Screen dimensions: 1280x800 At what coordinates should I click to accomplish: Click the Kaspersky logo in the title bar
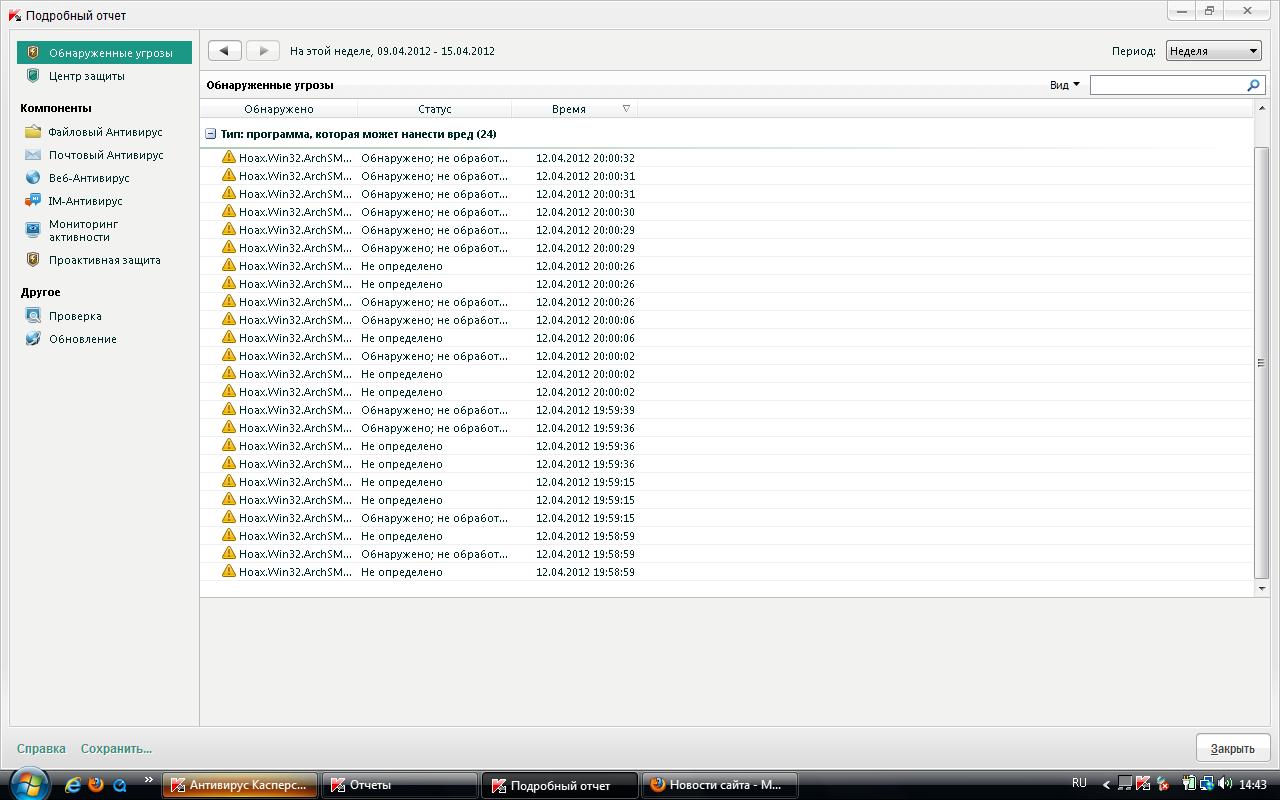pos(15,15)
